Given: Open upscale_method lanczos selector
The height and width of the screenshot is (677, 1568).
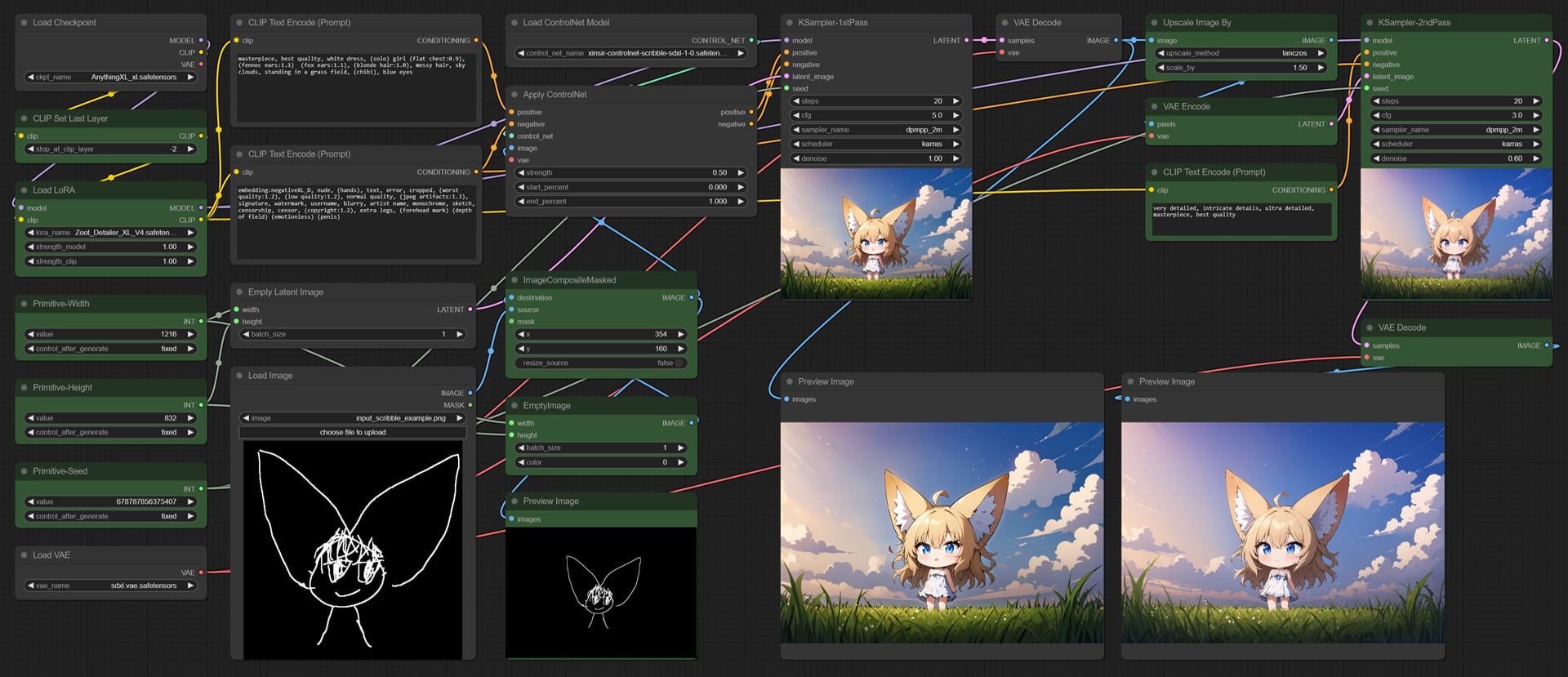Looking at the screenshot, I should (x=1241, y=53).
